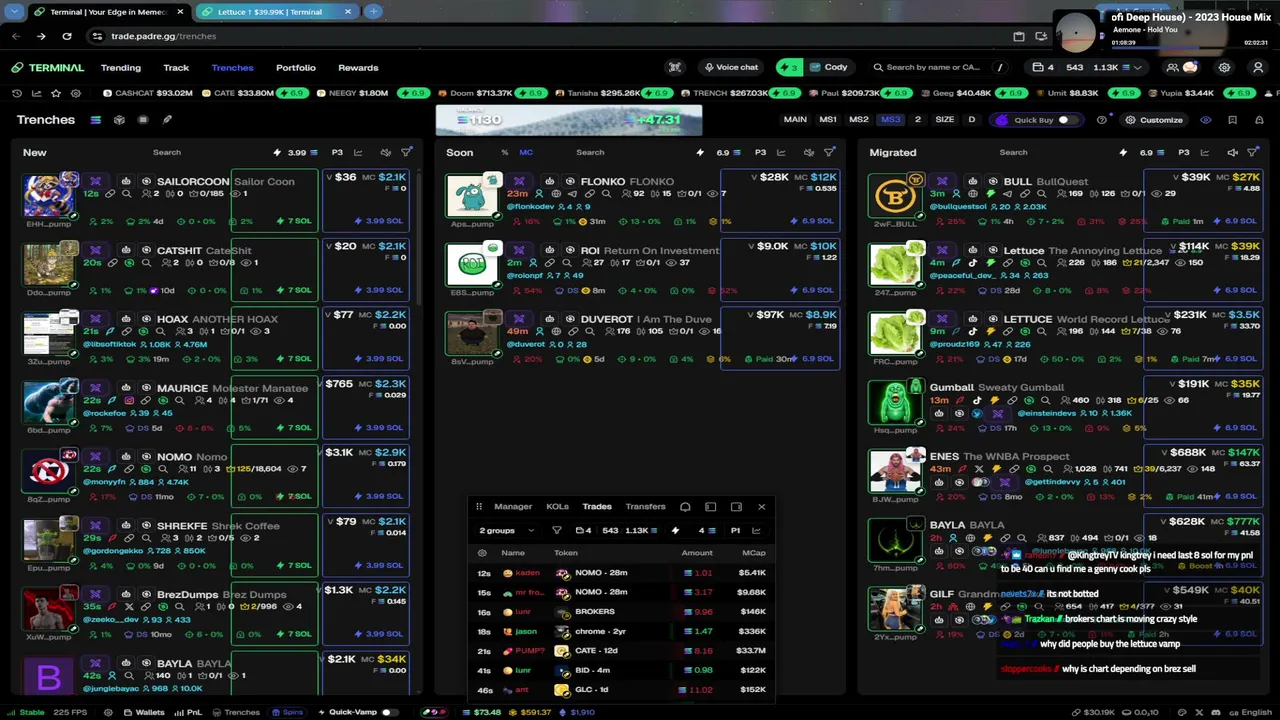Open the filter icon in Soon column
Viewport: 1280px width, 720px height.
click(x=829, y=152)
